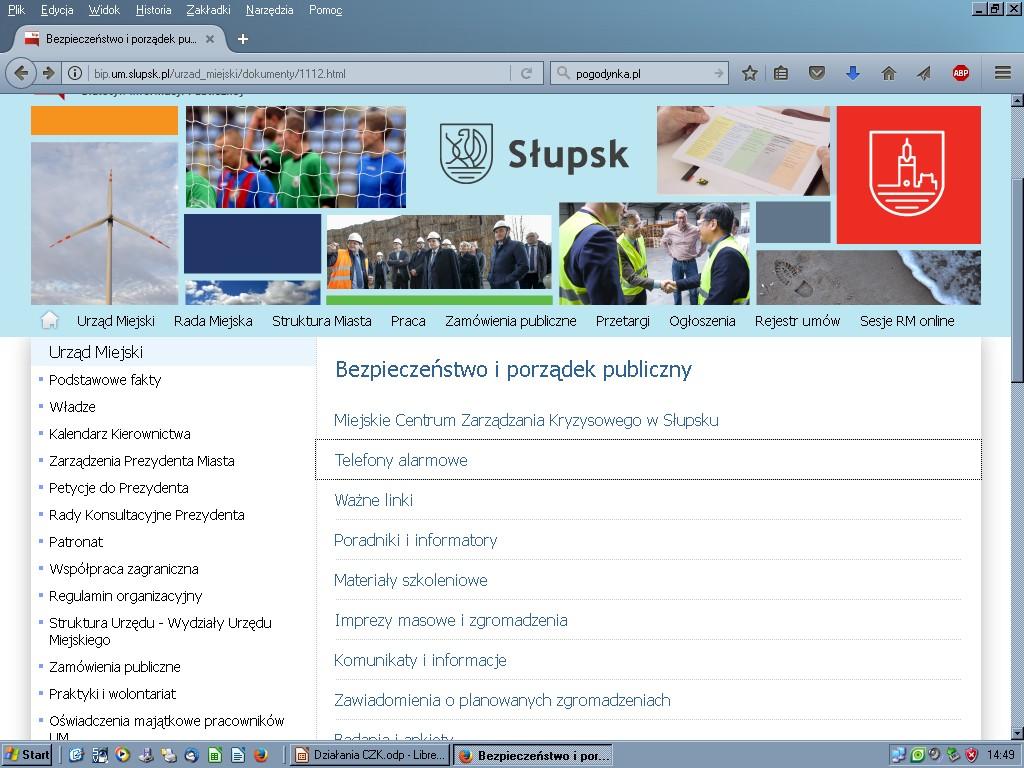Open Sesje RM online navigation link
Viewport: 1024px width, 768px height.
coord(907,321)
